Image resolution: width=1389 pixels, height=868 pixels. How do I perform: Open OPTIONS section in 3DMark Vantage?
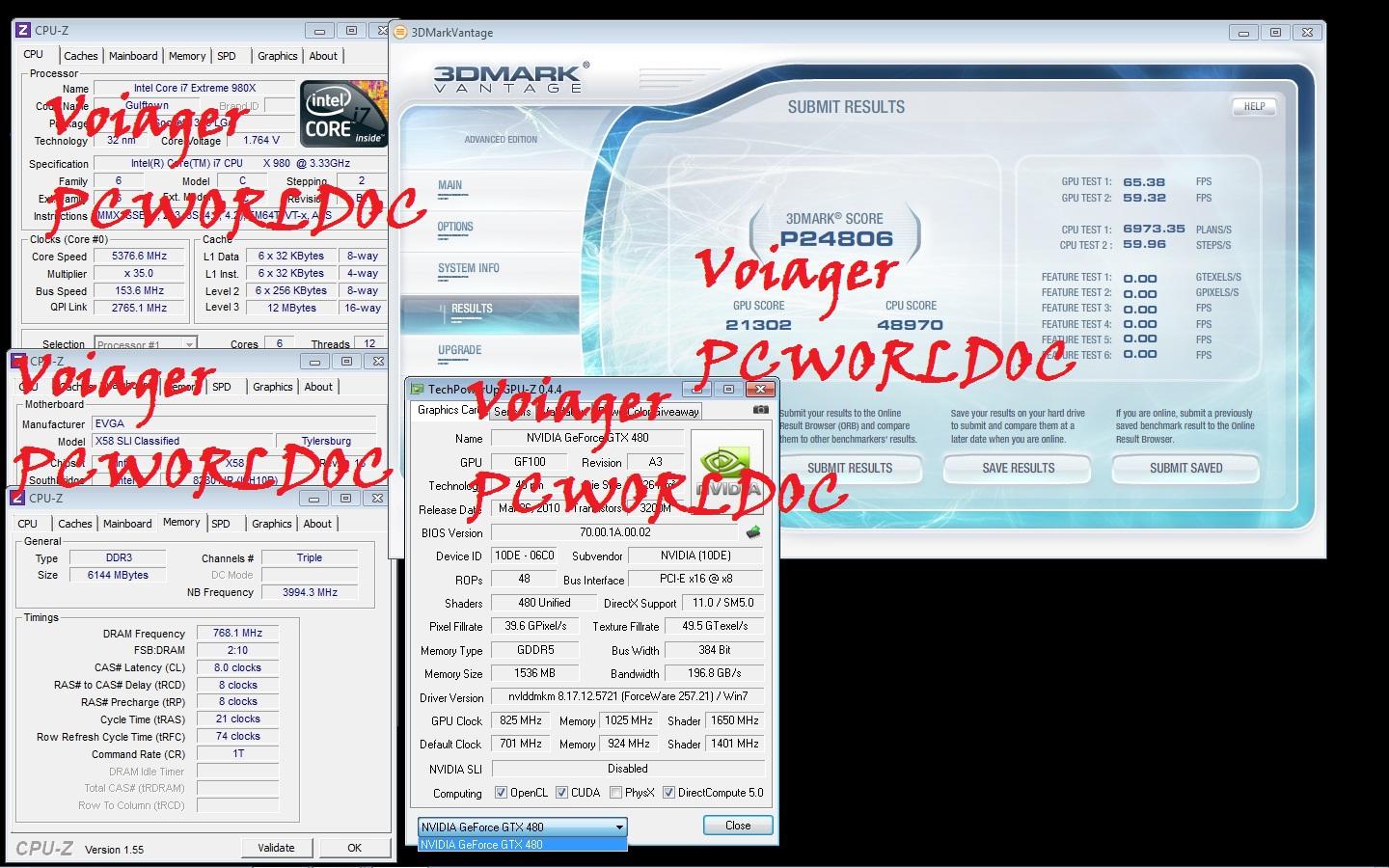point(455,227)
